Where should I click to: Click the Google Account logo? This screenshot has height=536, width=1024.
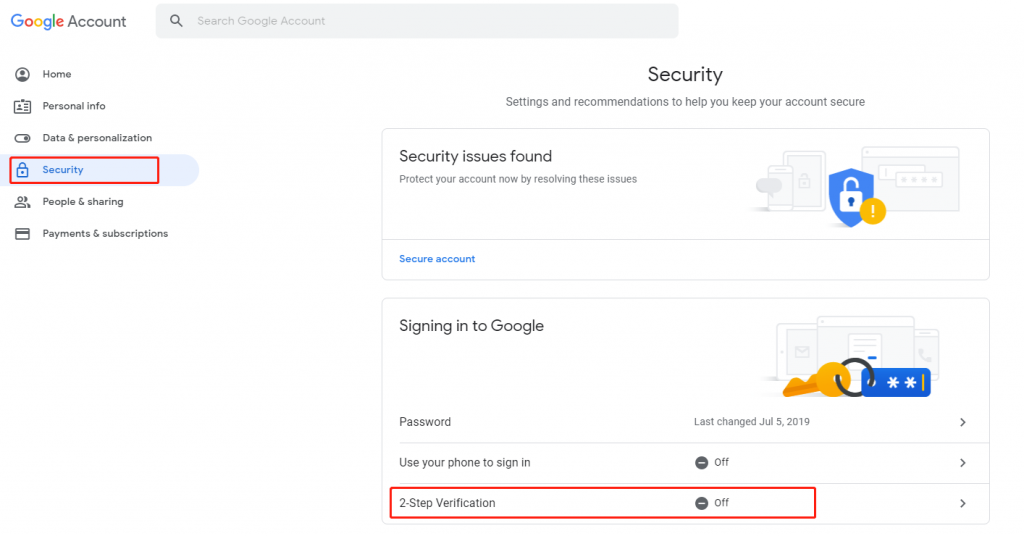coord(69,22)
